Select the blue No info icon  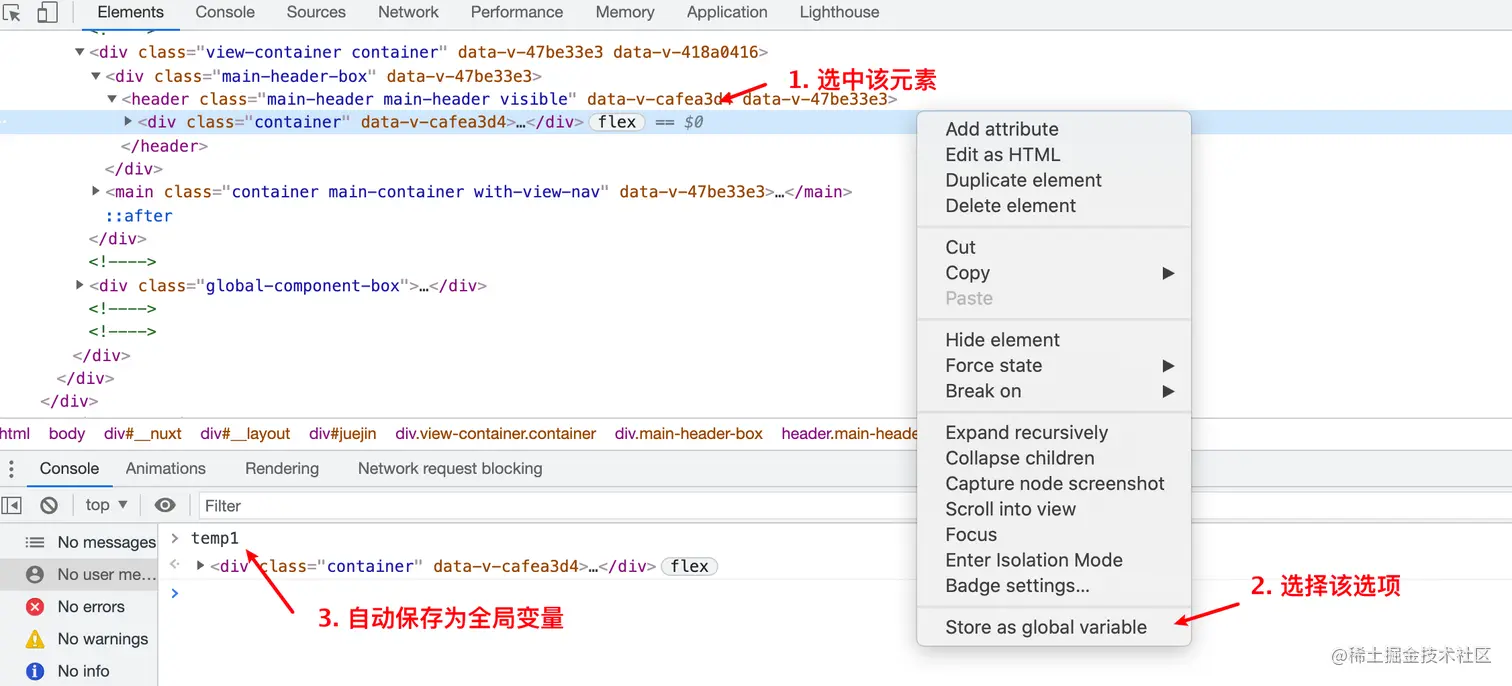coord(35,671)
